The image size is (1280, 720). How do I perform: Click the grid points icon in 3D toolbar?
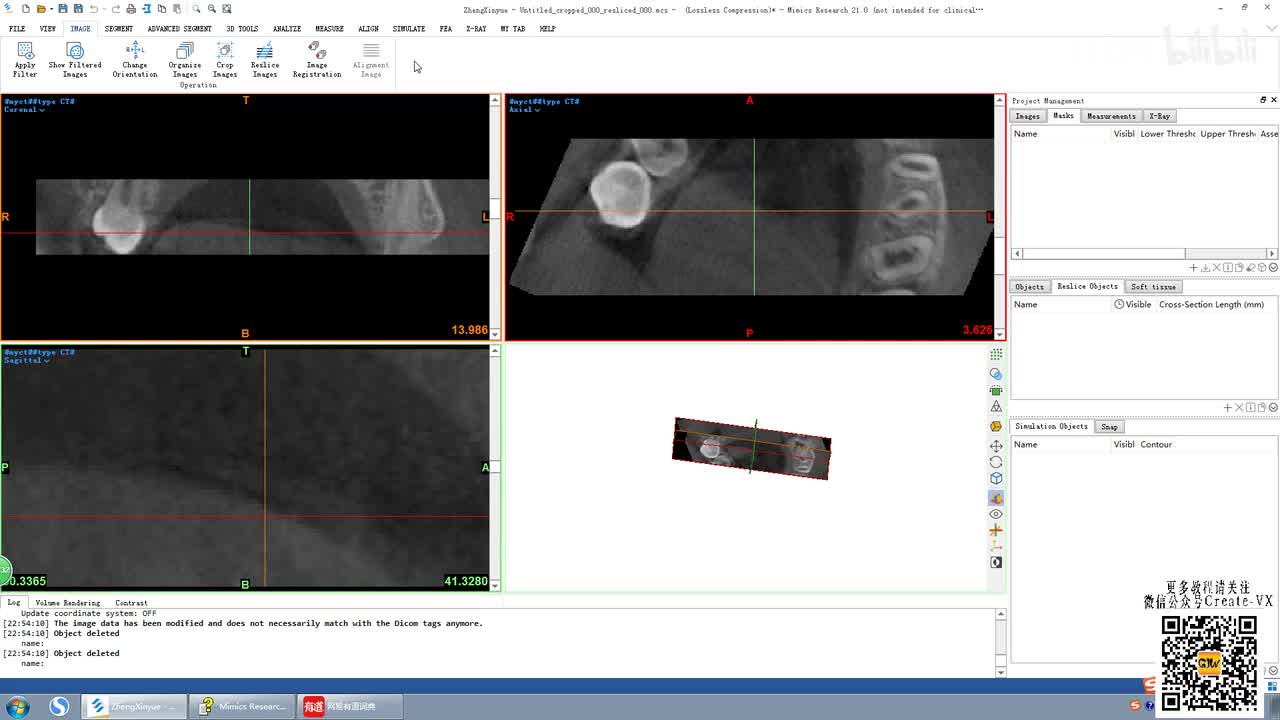coord(996,355)
